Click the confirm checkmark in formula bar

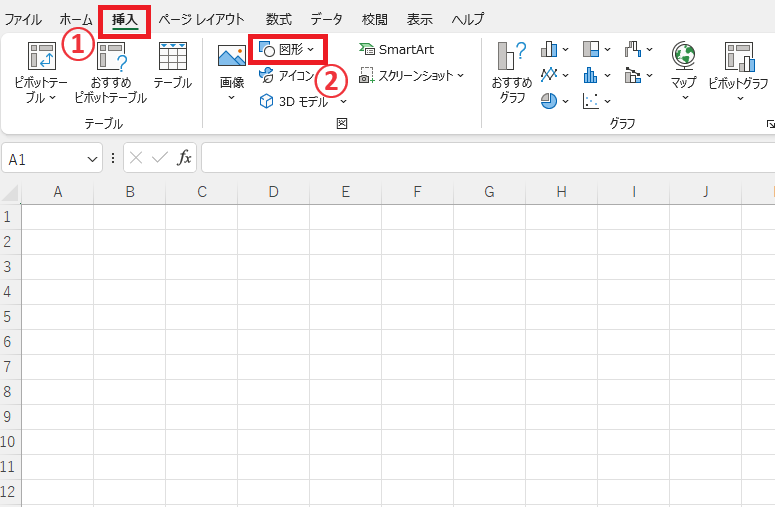(x=160, y=158)
